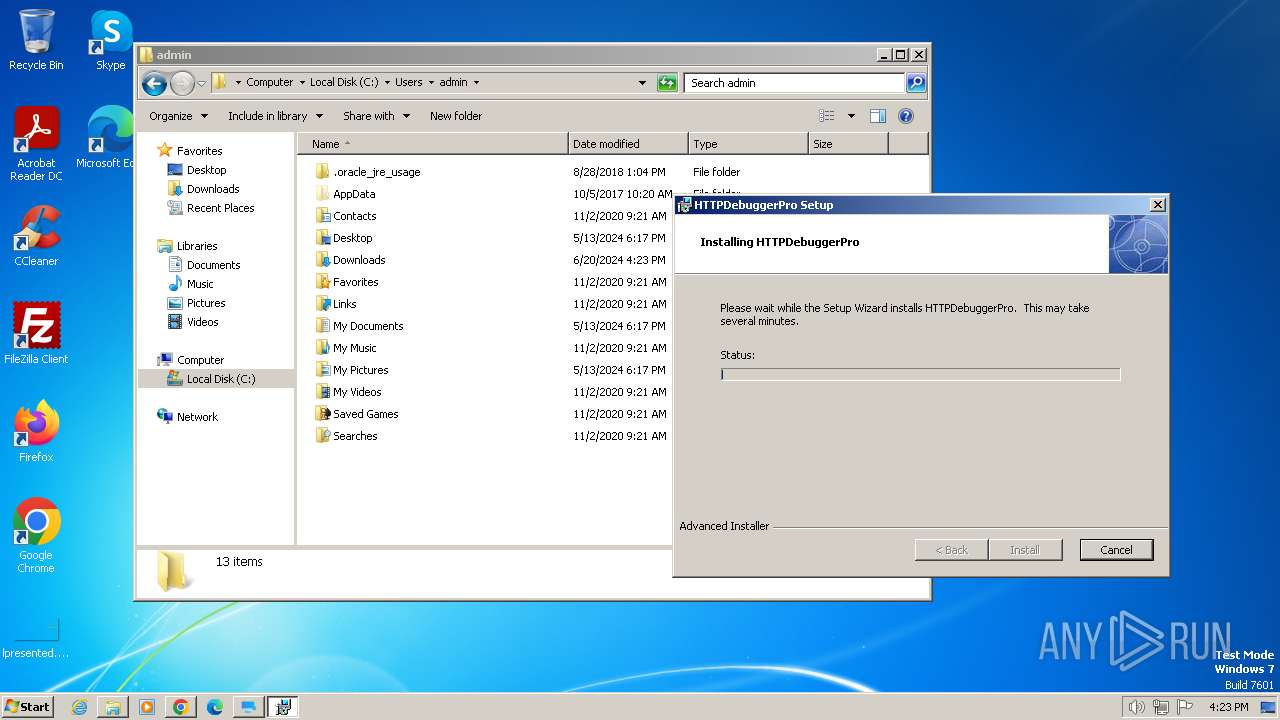Open Windows Media Player taskbar icon
Image resolution: width=1280 pixels, height=720 pixels.
click(x=147, y=707)
